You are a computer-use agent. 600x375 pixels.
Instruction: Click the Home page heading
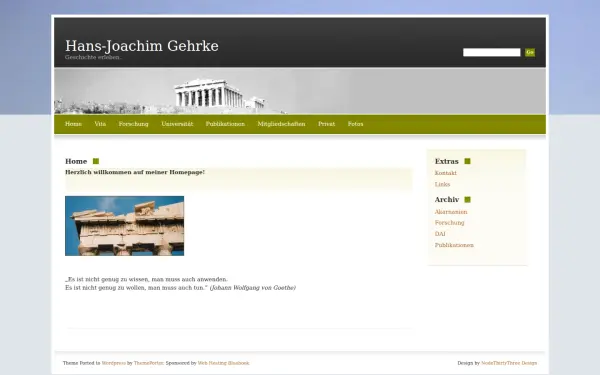(x=76, y=161)
